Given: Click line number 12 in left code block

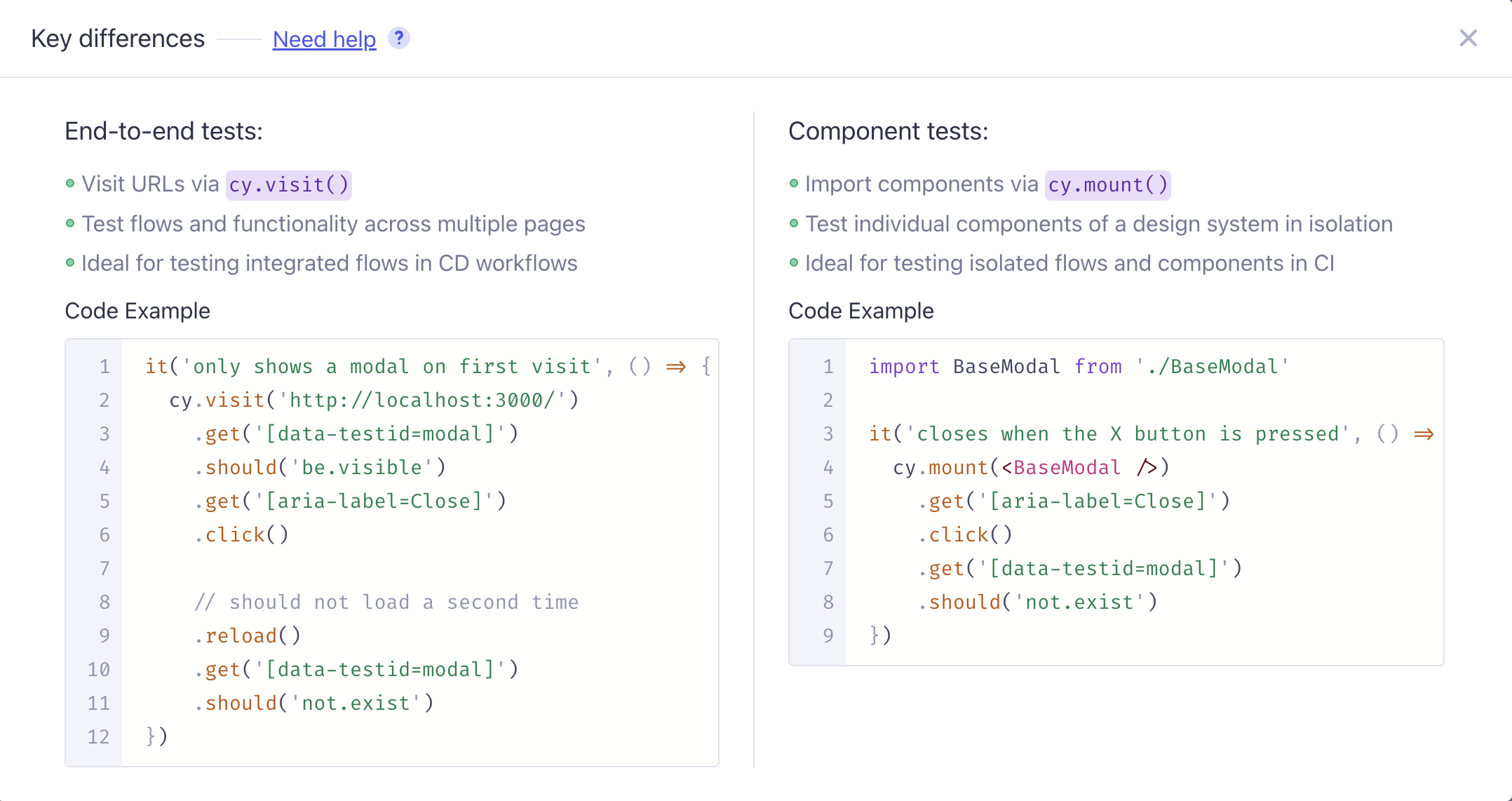Looking at the screenshot, I should 98,737.
